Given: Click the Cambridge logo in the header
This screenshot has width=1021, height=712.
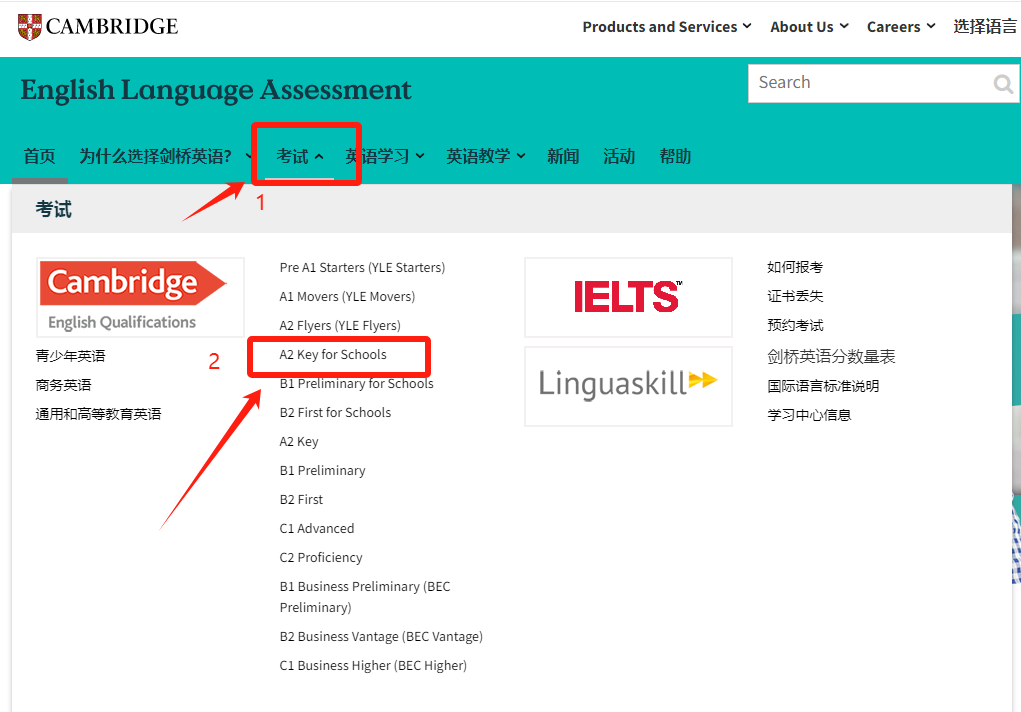Looking at the screenshot, I should pyautogui.click(x=98, y=27).
